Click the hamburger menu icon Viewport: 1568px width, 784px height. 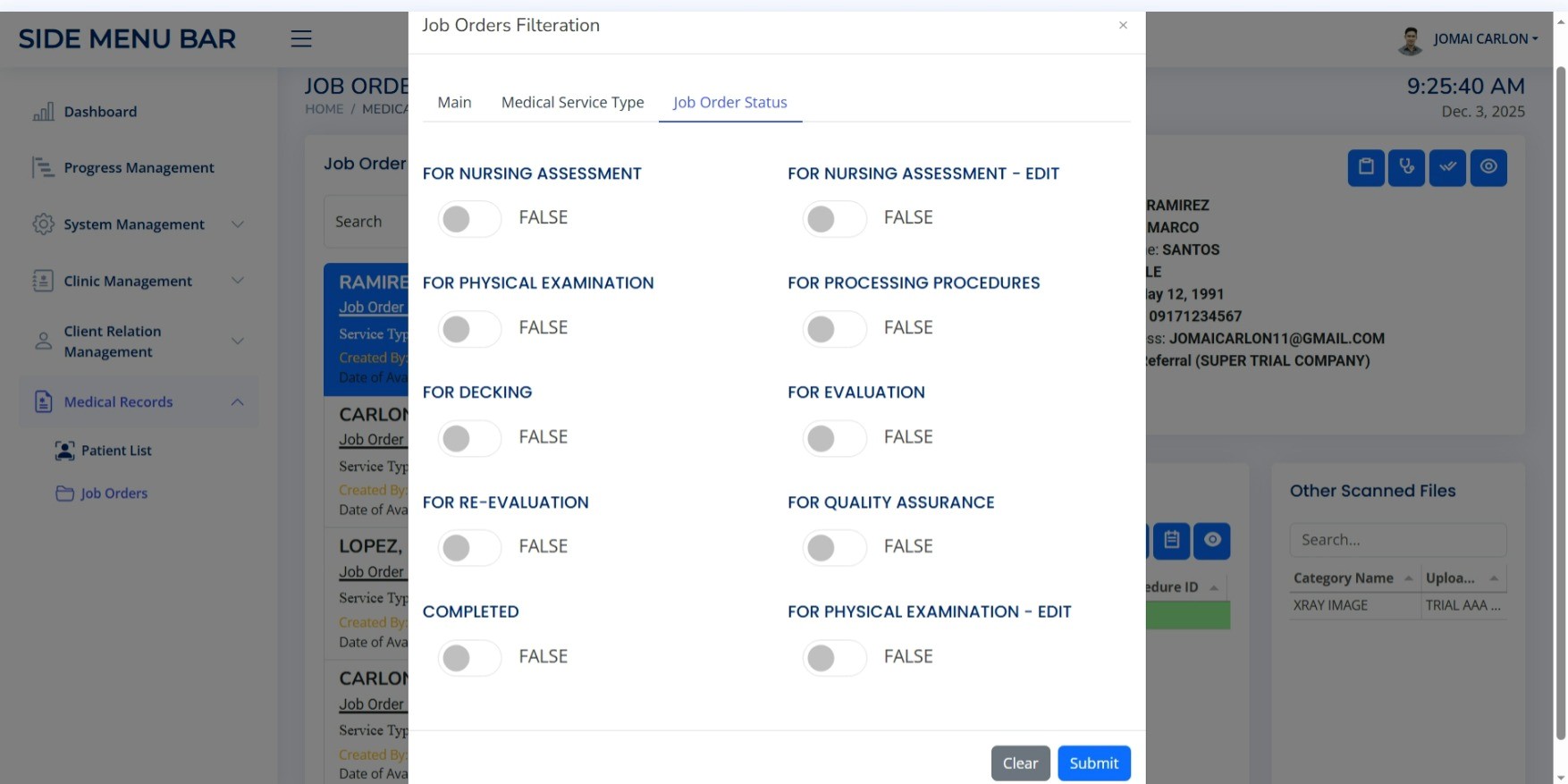301,38
